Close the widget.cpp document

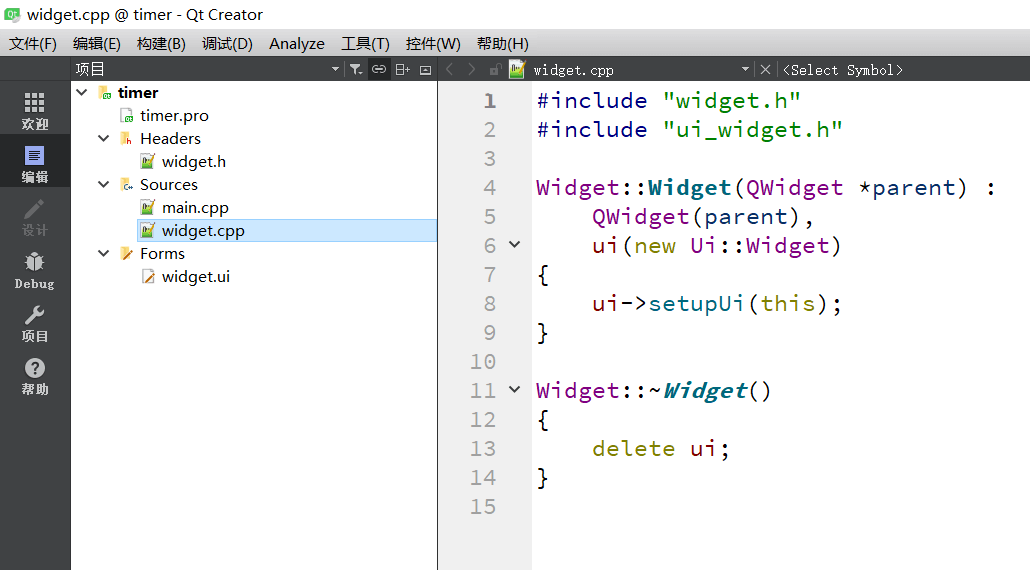click(x=765, y=69)
